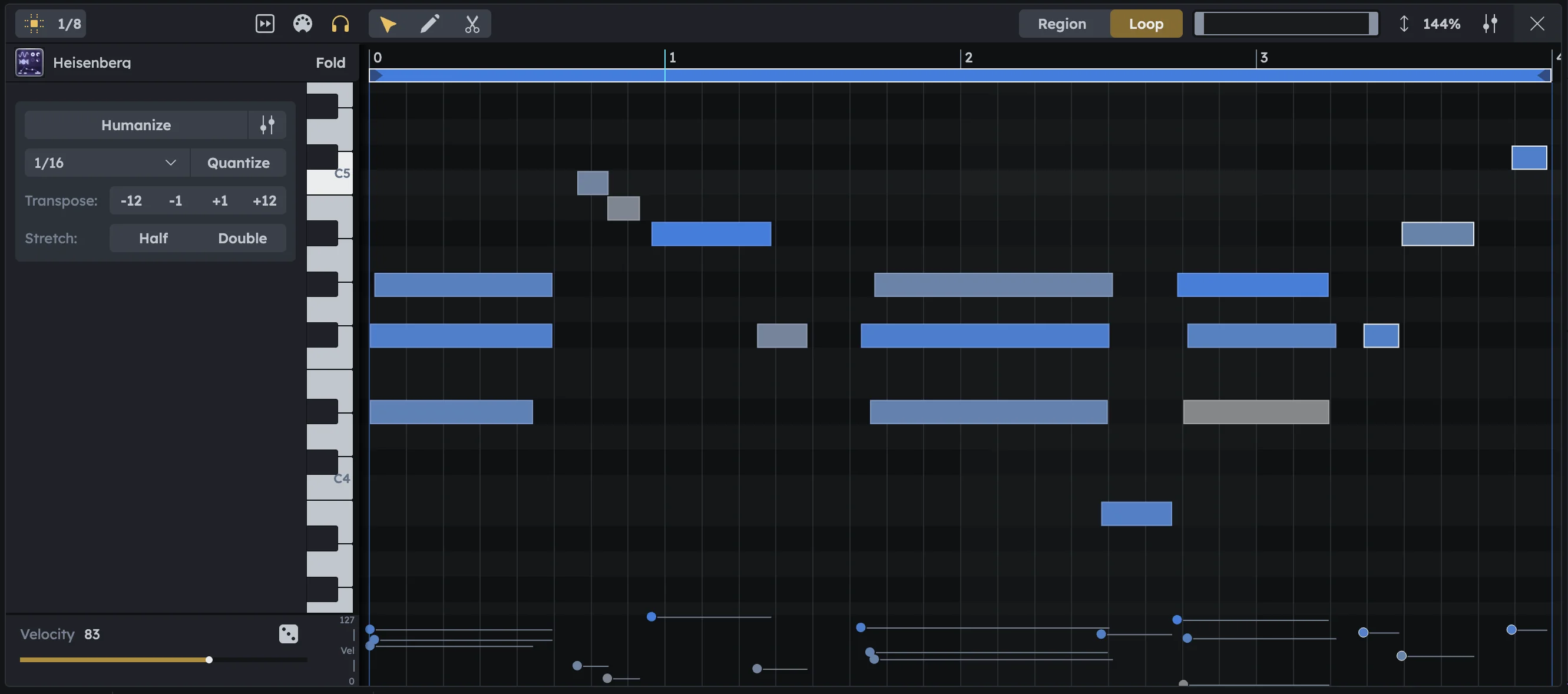Select the pencil draw tool
Screen dimensions: 1568x694
[x=430, y=24]
